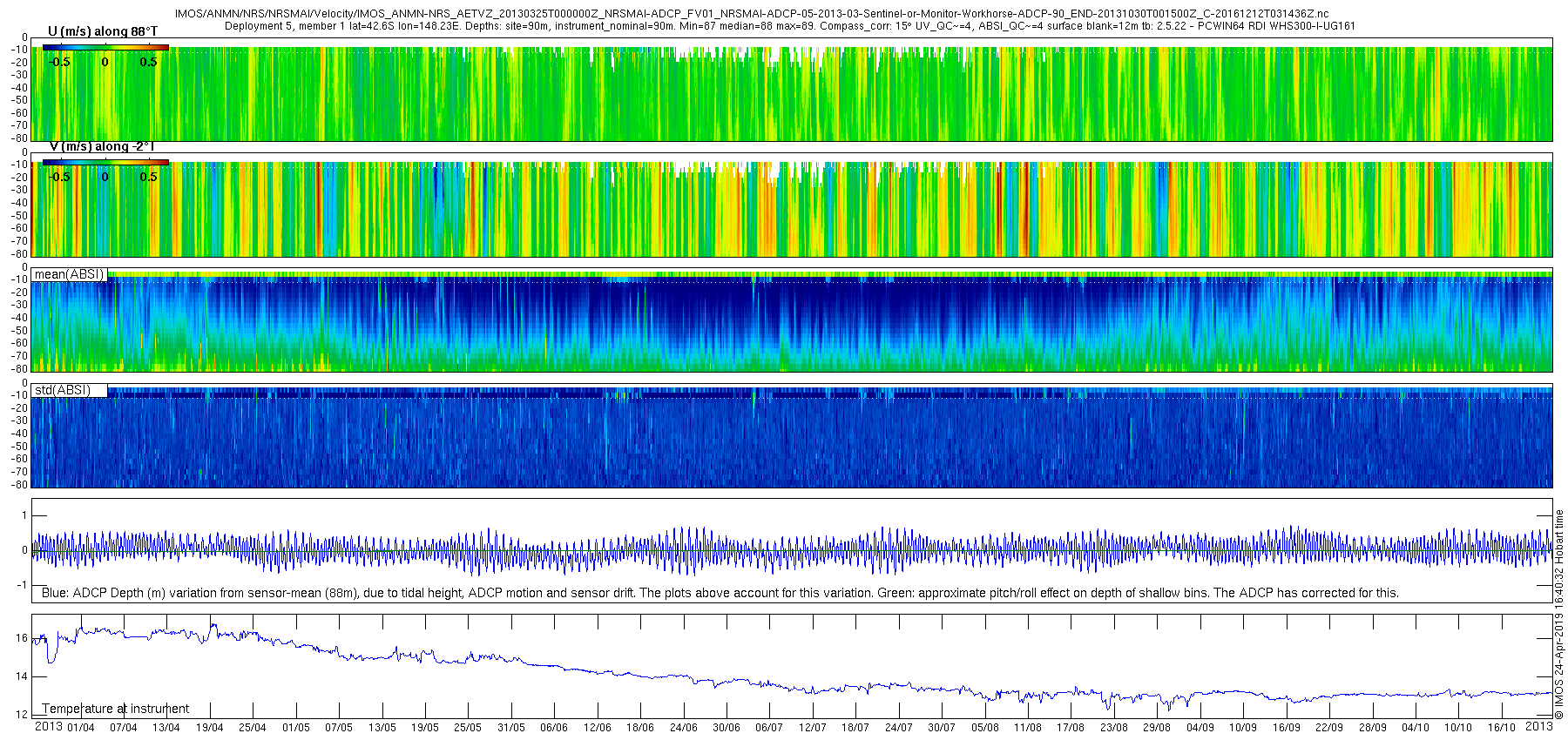
Task: Click the '06/06' date tick label
Action: [x=554, y=728]
